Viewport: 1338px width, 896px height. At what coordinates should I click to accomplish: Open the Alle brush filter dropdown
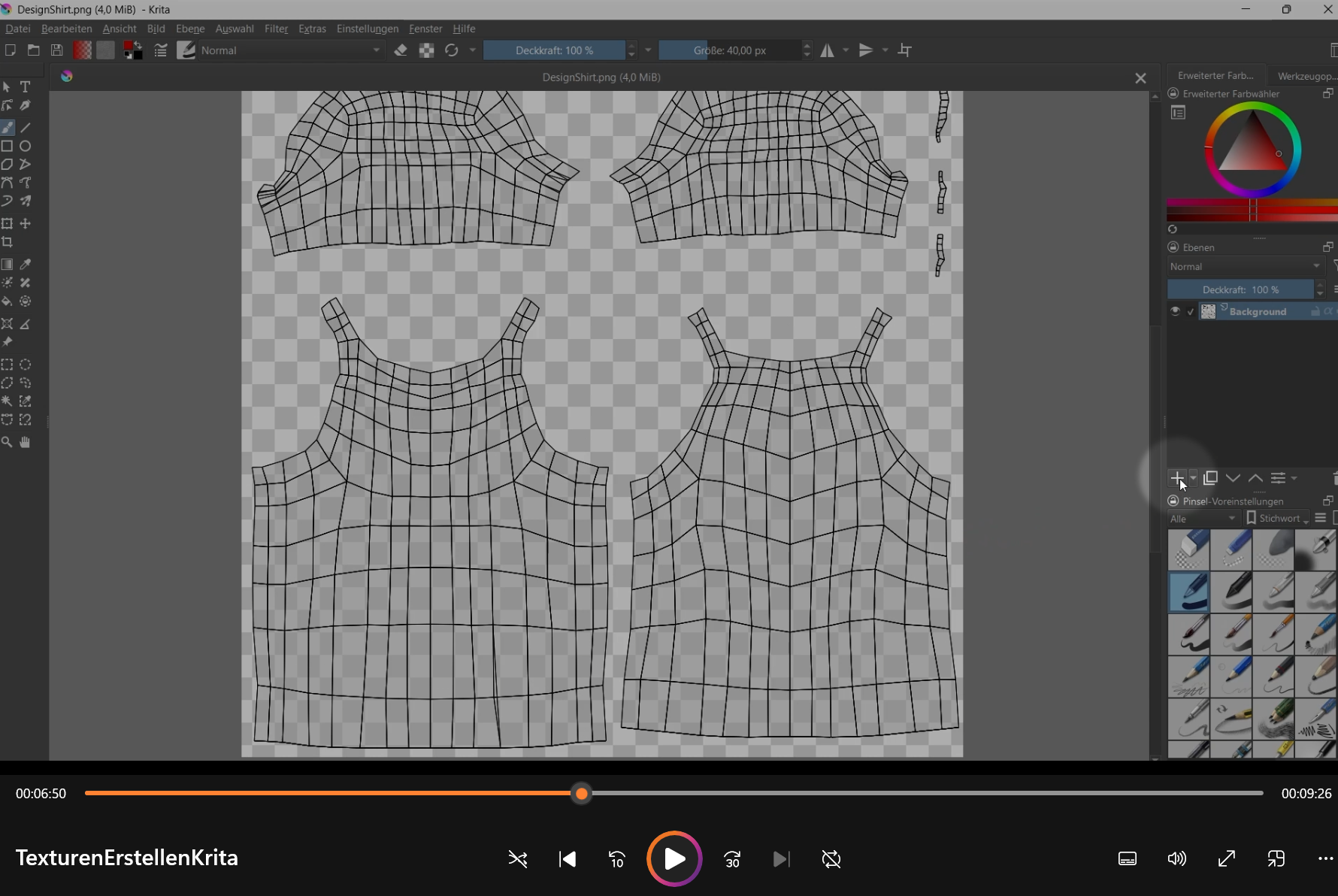pyautogui.click(x=1201, y=519)
